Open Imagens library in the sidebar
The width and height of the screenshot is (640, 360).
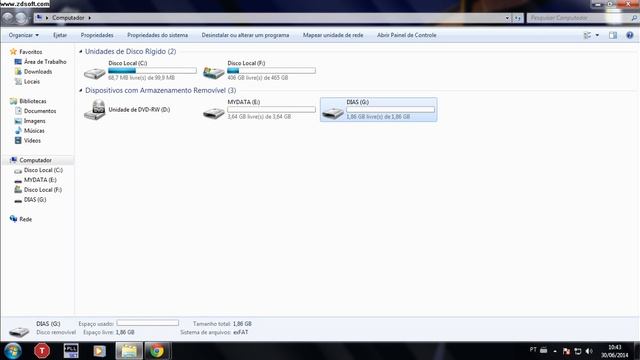coord(35,121)
